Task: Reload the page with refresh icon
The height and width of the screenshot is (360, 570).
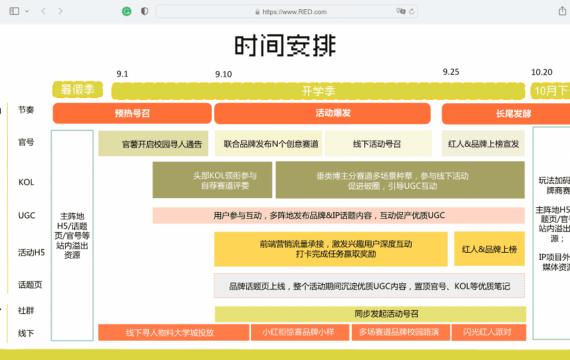Action: [412, 12]
